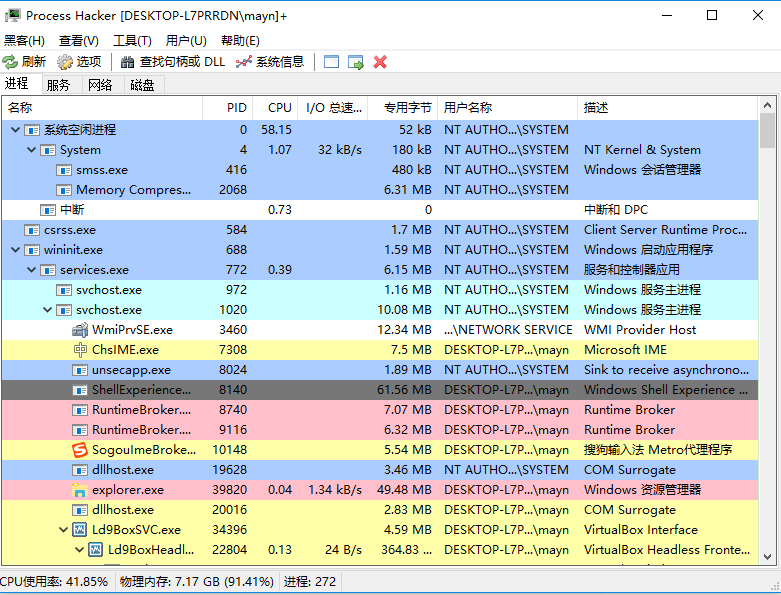Click Find Window and Thread icon with green arrow
Screen dimensions: 781x595
[x=356, y=62]
